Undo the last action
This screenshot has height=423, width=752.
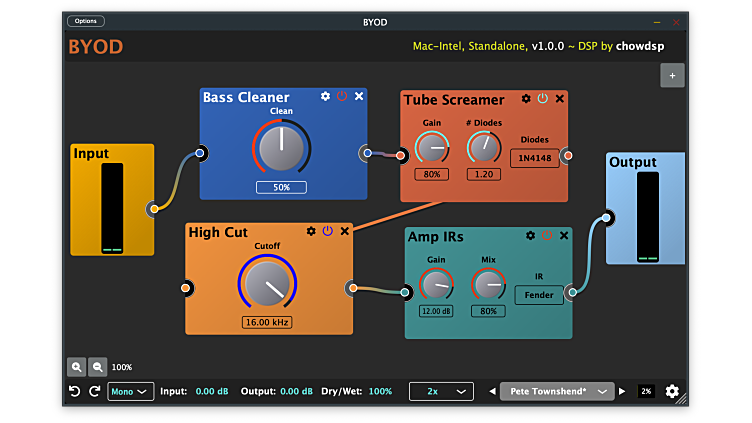[74, 391]
